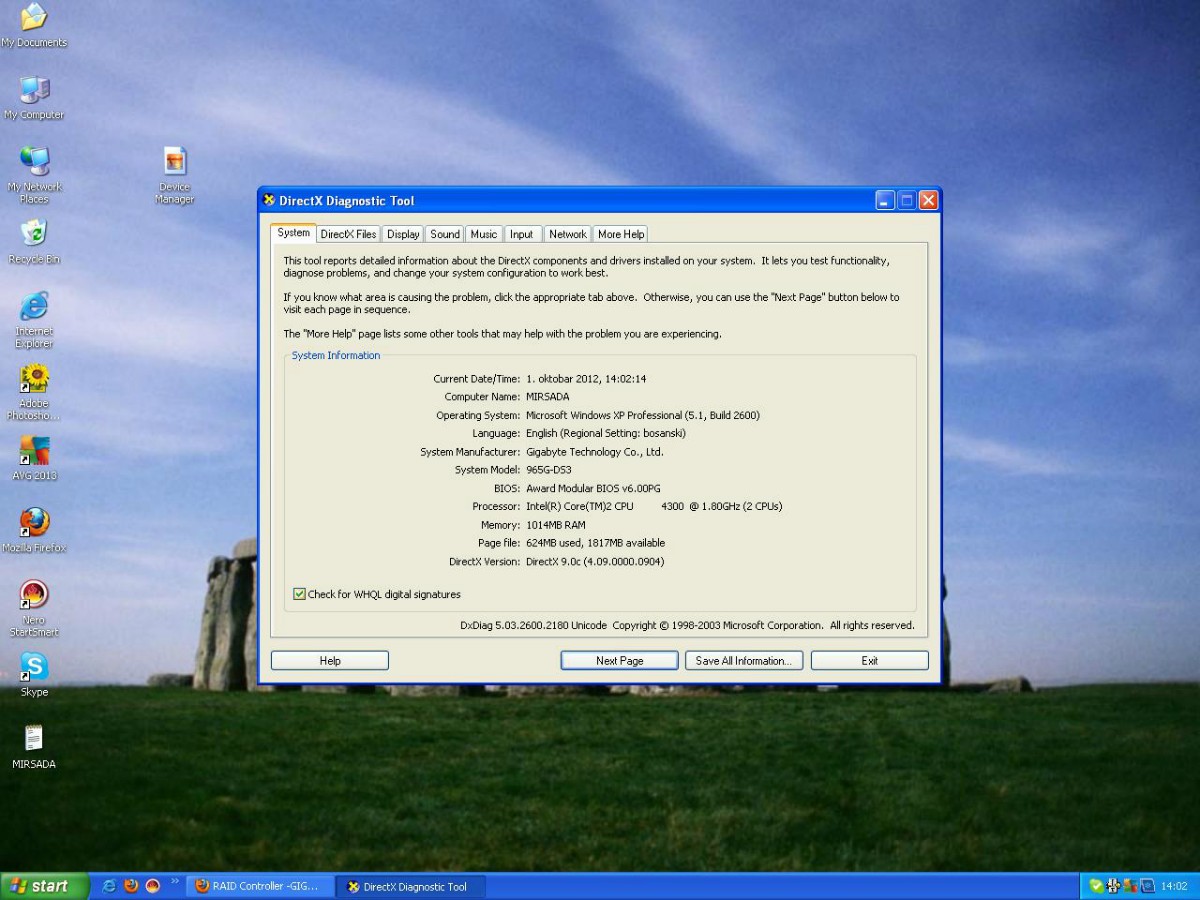Launch Internet Explorer from Quick Launch

(x=109, y=886)
